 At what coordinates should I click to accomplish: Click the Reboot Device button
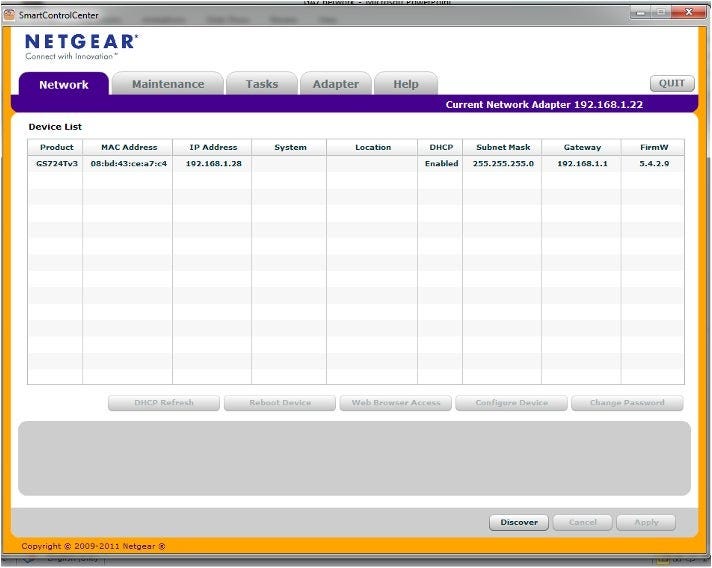click(x=279, y=403)
